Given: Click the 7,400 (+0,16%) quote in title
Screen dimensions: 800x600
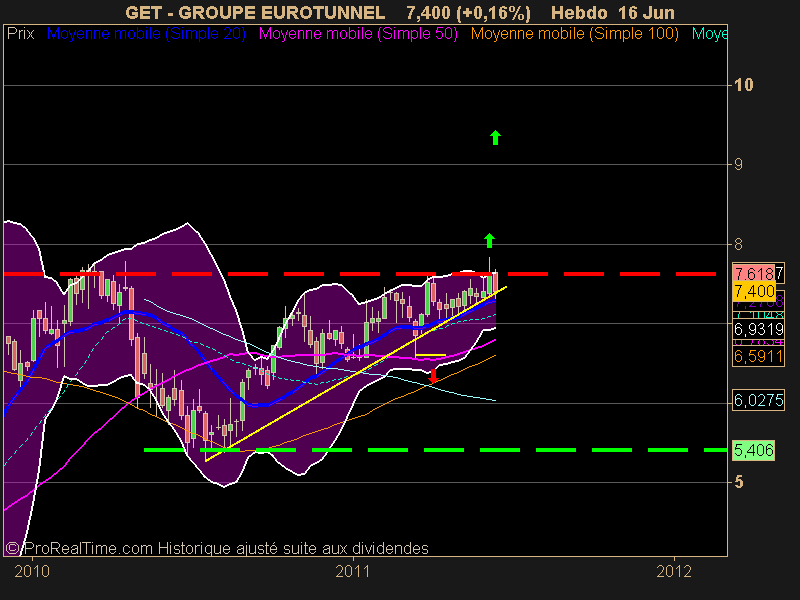Looking at the screenshot, I should coord(468,12).
